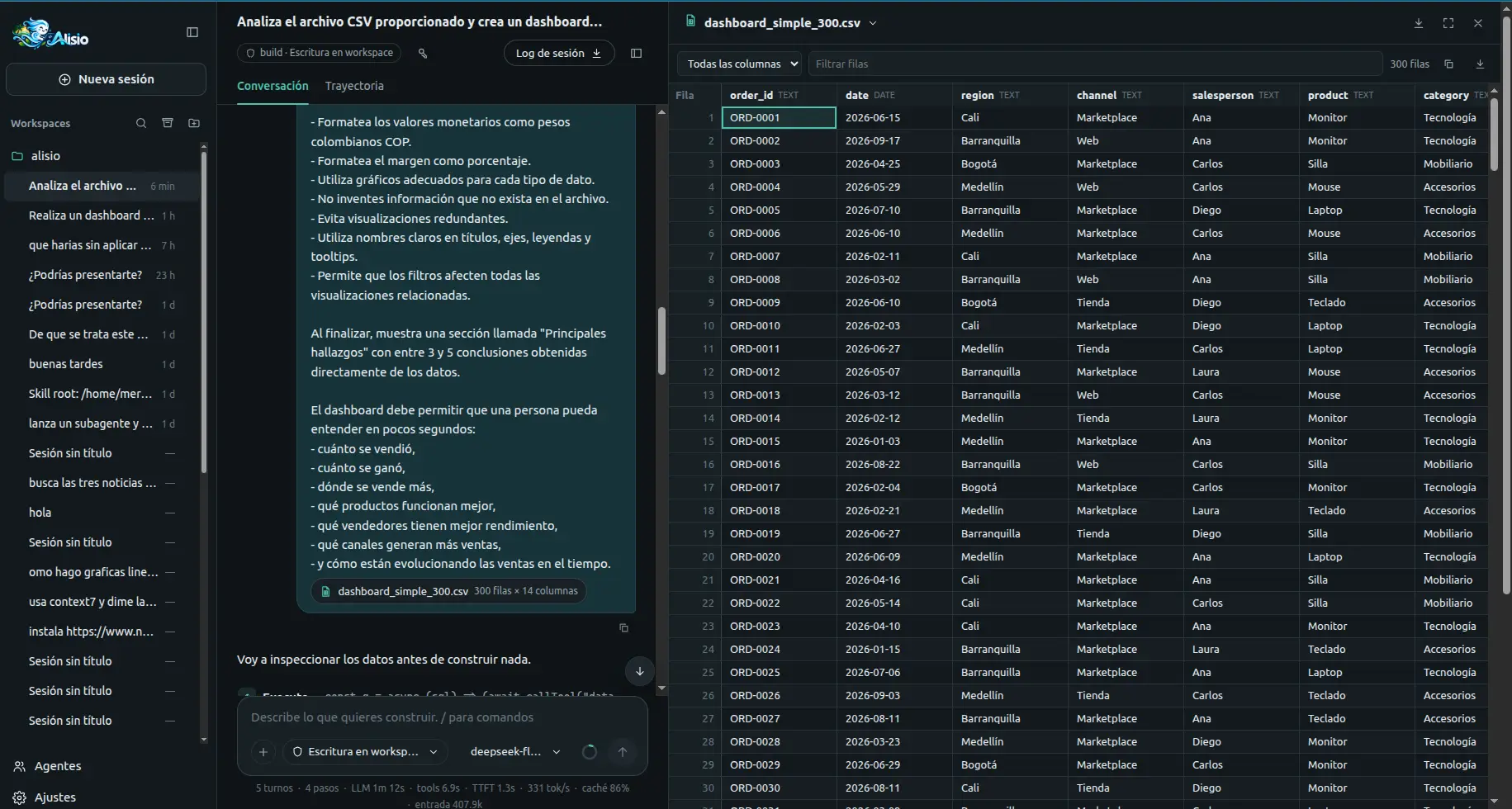Jump to bottom of conversation arrow
Viewport: 1512px width, 809px height.
639,671
